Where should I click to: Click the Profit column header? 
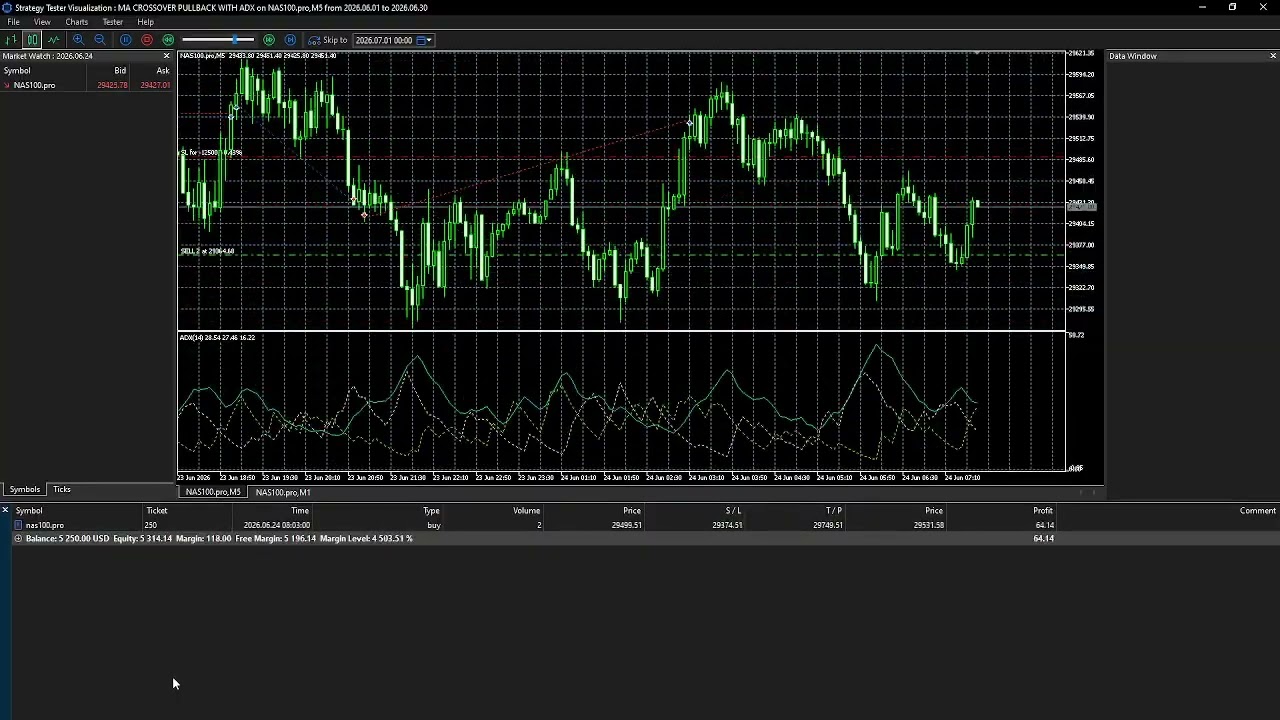pos(1043,511)
